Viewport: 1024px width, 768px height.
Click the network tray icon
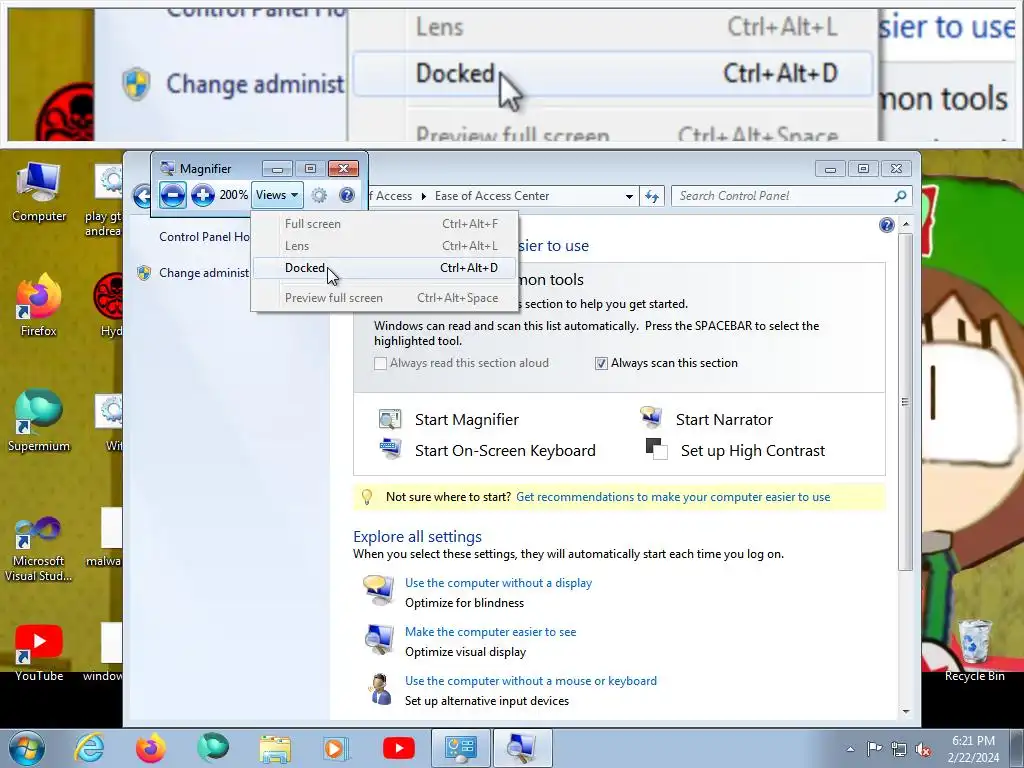coord(899,749)
